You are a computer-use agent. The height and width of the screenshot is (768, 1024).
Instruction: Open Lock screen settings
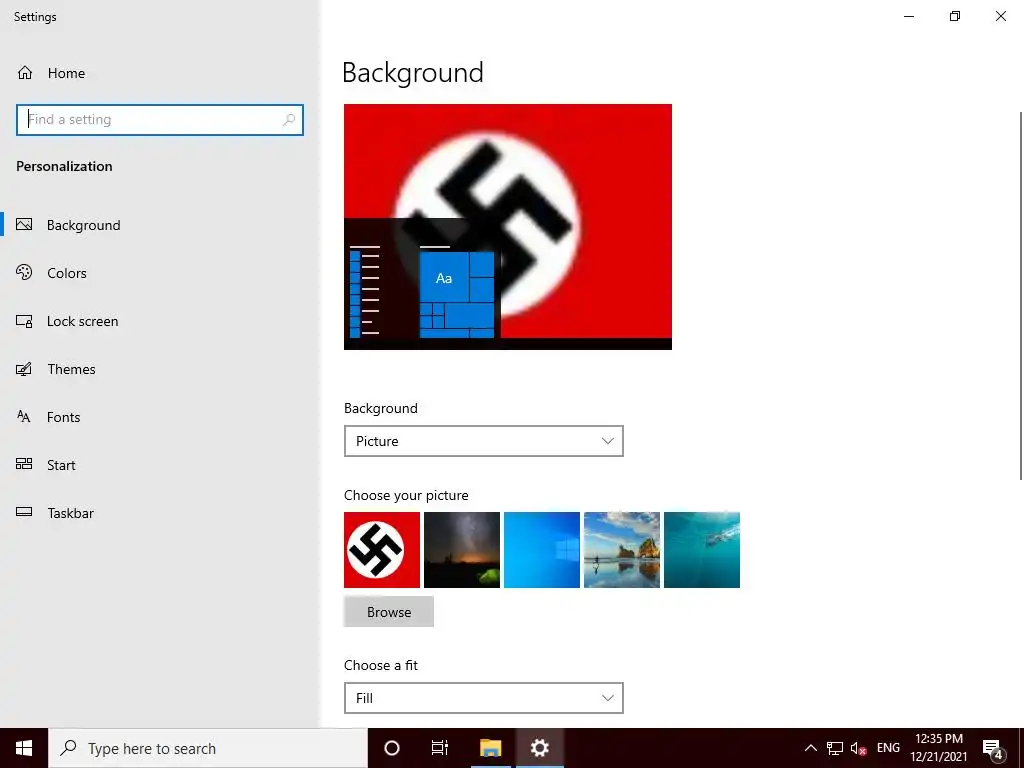click(82, 321)
